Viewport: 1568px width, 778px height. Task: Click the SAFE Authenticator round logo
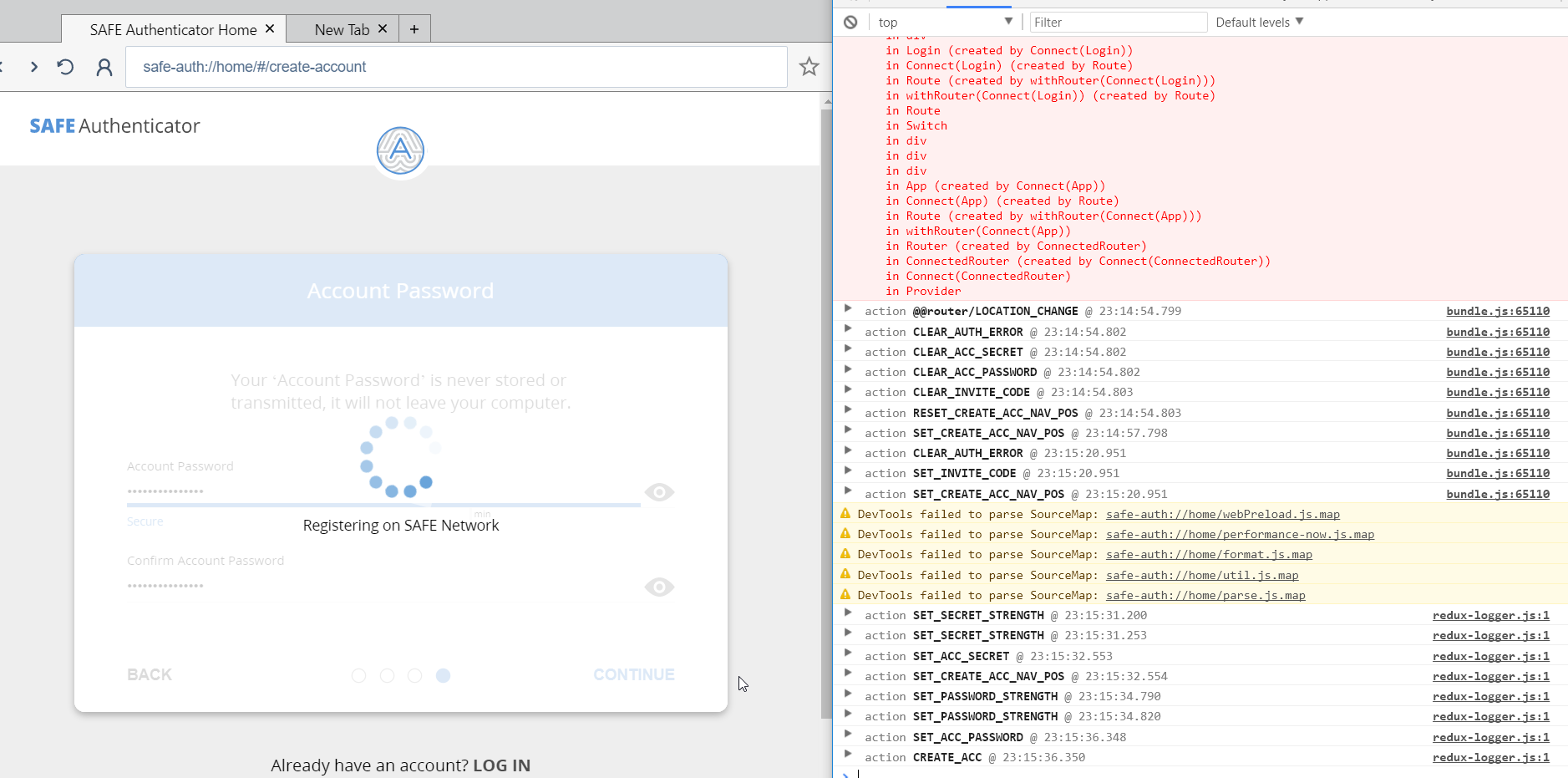coord(400,151)
